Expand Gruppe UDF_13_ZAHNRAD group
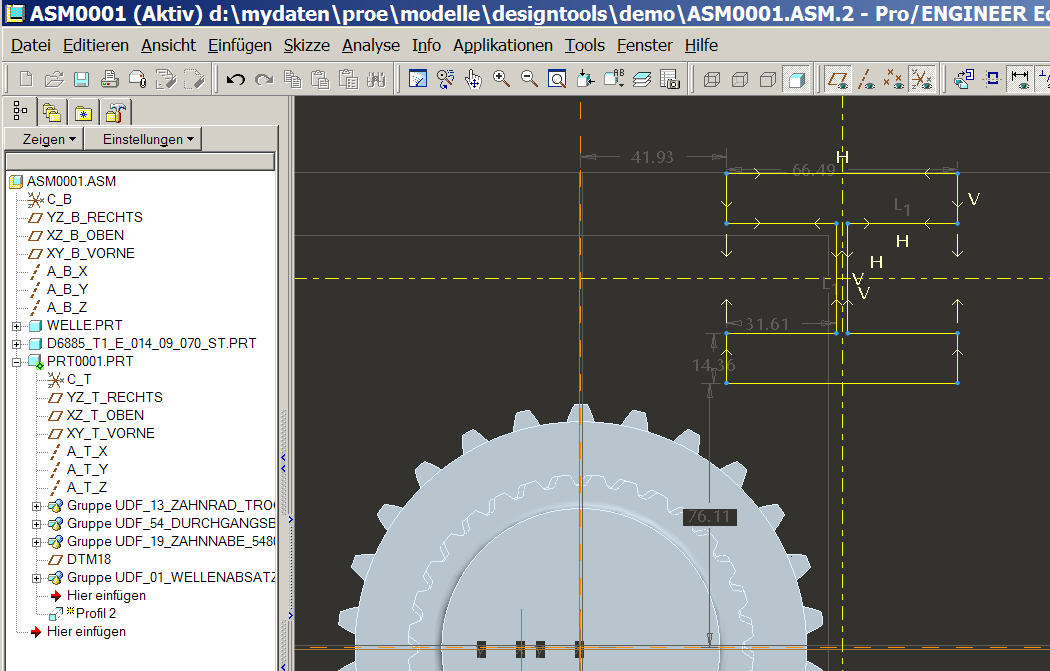Screen dimensions: 1050x671 [36, 506]
